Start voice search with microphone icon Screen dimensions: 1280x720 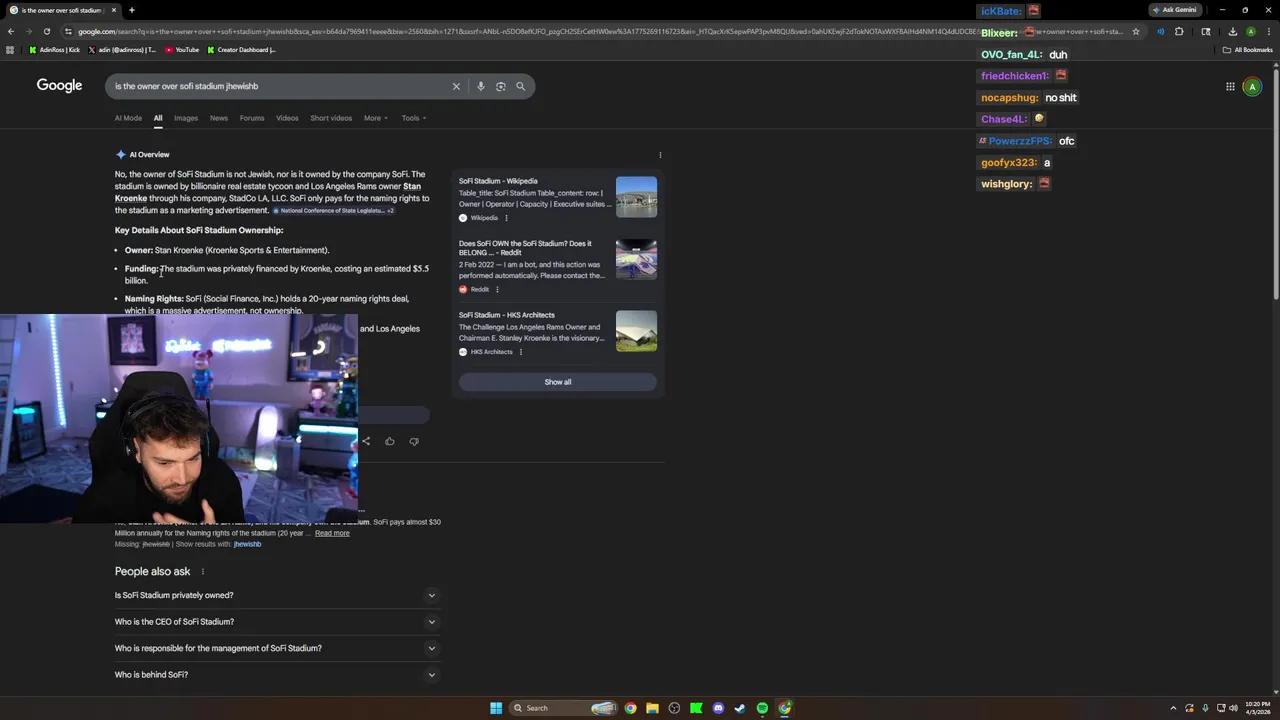(480, 86)
